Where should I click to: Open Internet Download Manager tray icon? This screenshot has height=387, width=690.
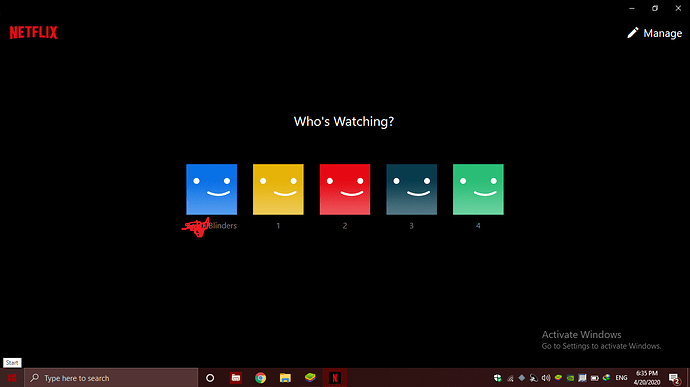pyautogui.click(x=606, y=378)
